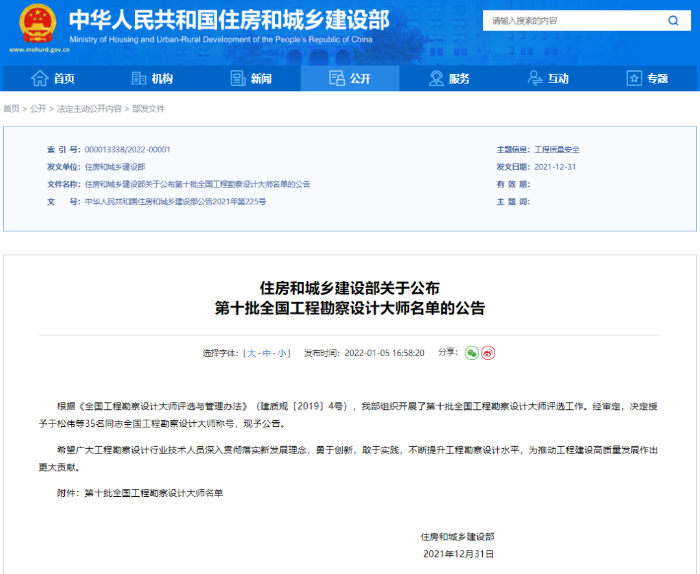Click the 专题 star icon
700x574 pixels.
tap(634, 78)
